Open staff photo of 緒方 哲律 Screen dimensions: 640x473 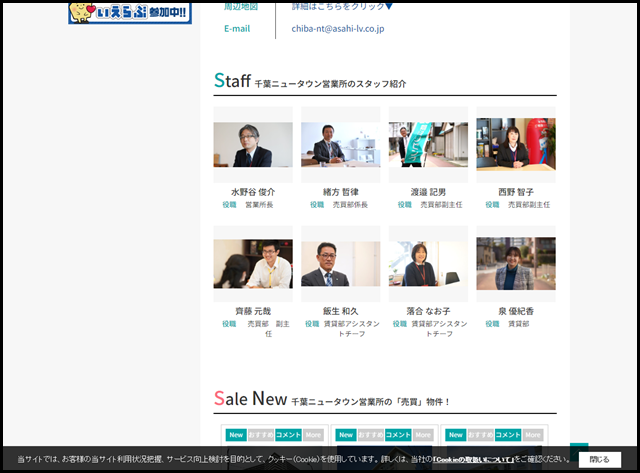coord(341,144)
